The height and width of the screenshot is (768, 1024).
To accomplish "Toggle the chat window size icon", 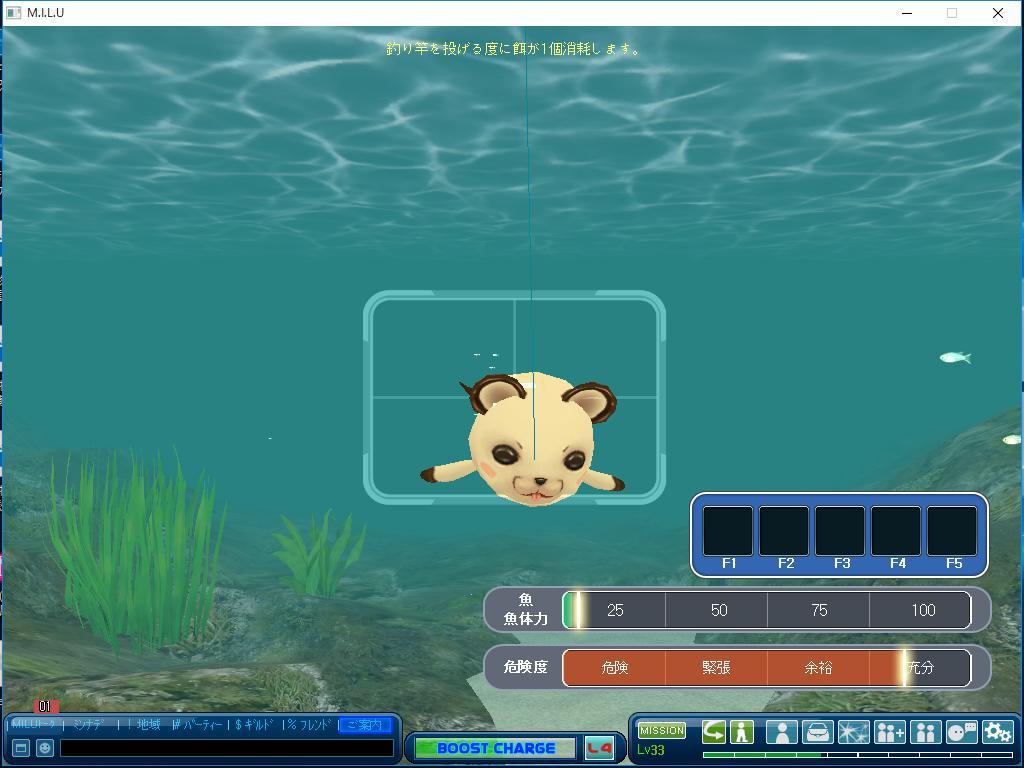I will click(20, 748).
